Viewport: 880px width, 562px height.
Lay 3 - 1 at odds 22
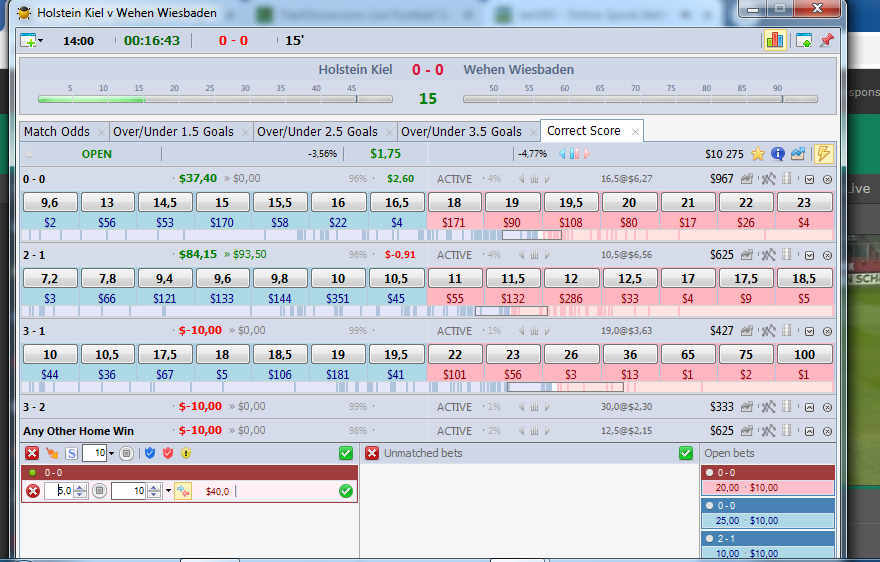click(x=455, y=354)
